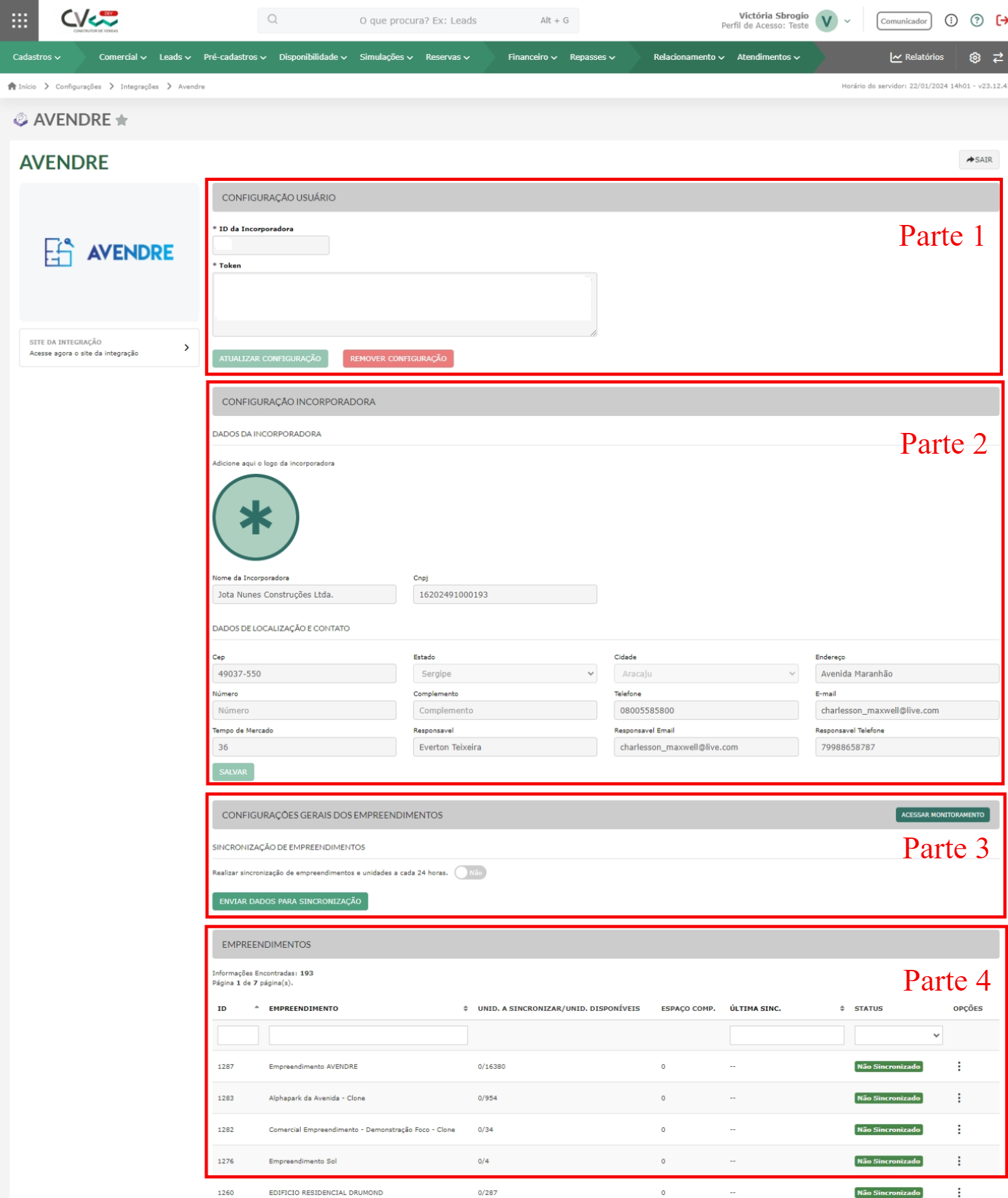Screen dimensions: 1008x1198
Task: Expand the Pré-cadastros menu
Action: tap(235, 57)
